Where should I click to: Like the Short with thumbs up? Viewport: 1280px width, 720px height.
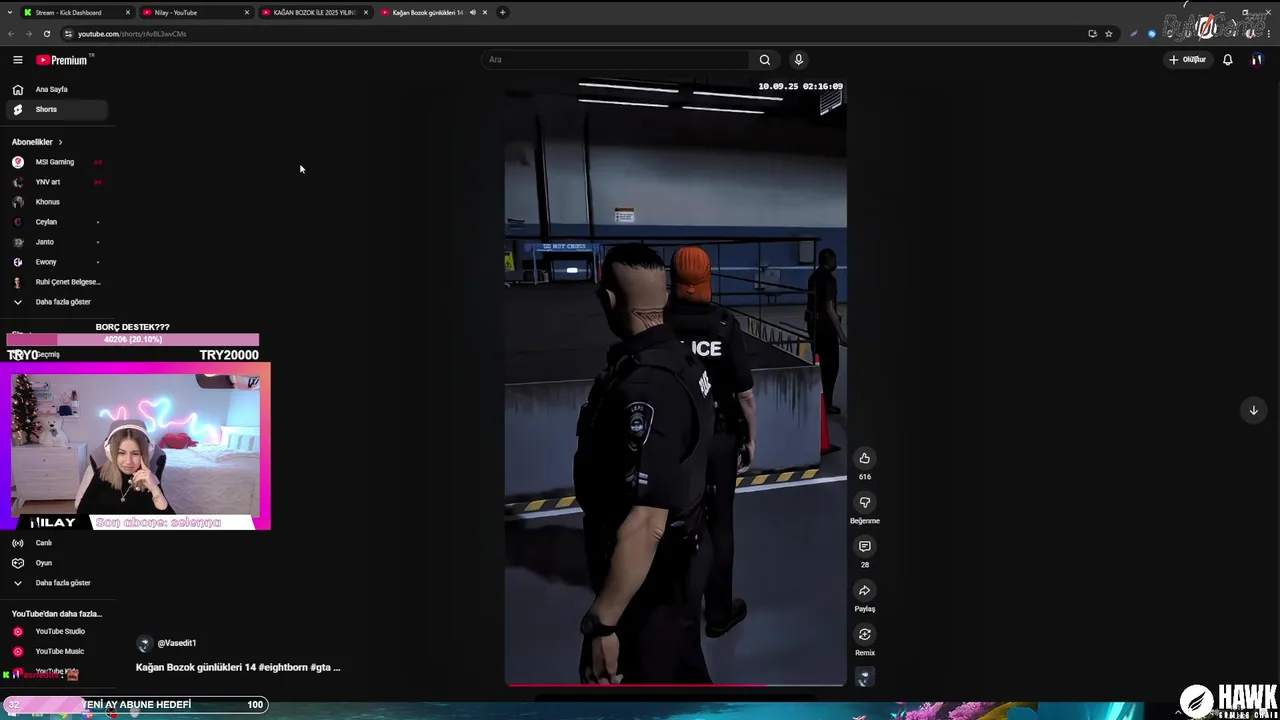(865, 458)
